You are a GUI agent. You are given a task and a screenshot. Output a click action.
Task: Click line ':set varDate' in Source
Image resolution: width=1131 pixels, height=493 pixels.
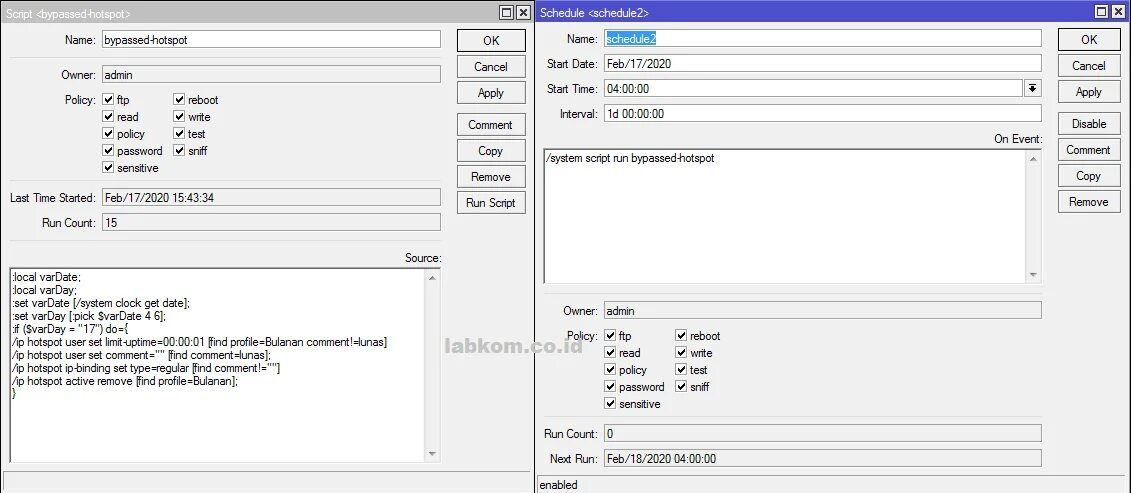(x=101, y=303)
